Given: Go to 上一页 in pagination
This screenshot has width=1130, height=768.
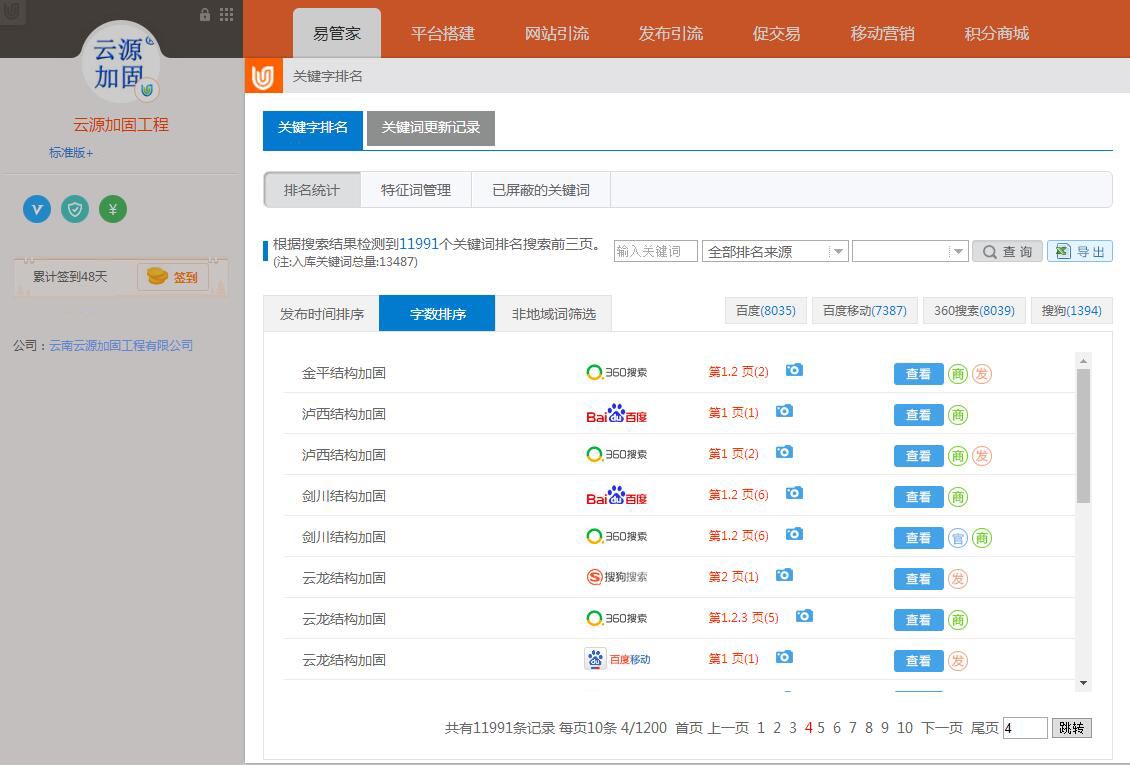Looking at the screenshot, I should click(729, 728).
